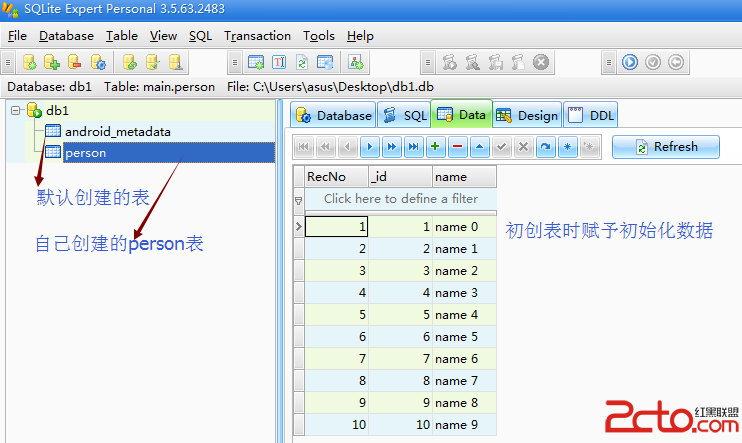742x443 pixels.
Task: Click the blue curved-arrow refresh navigator button
Action: 545,147
